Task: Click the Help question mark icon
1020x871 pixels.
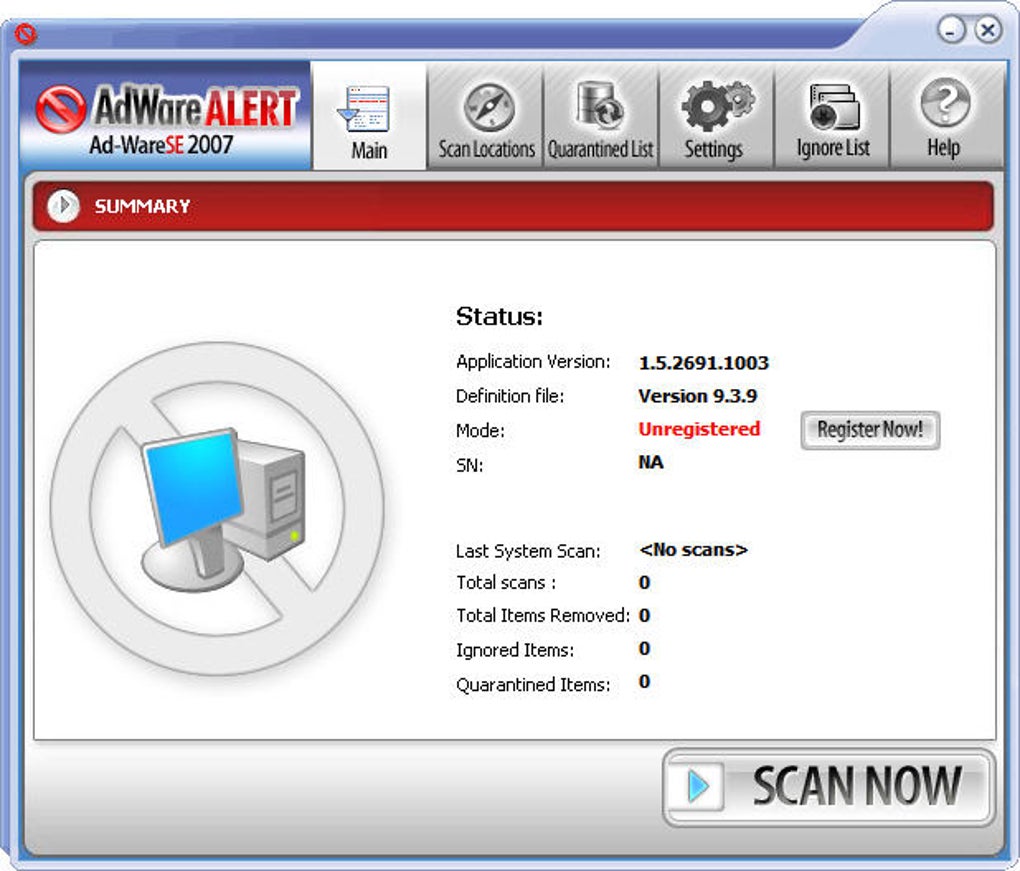Action: pos(946,103)
